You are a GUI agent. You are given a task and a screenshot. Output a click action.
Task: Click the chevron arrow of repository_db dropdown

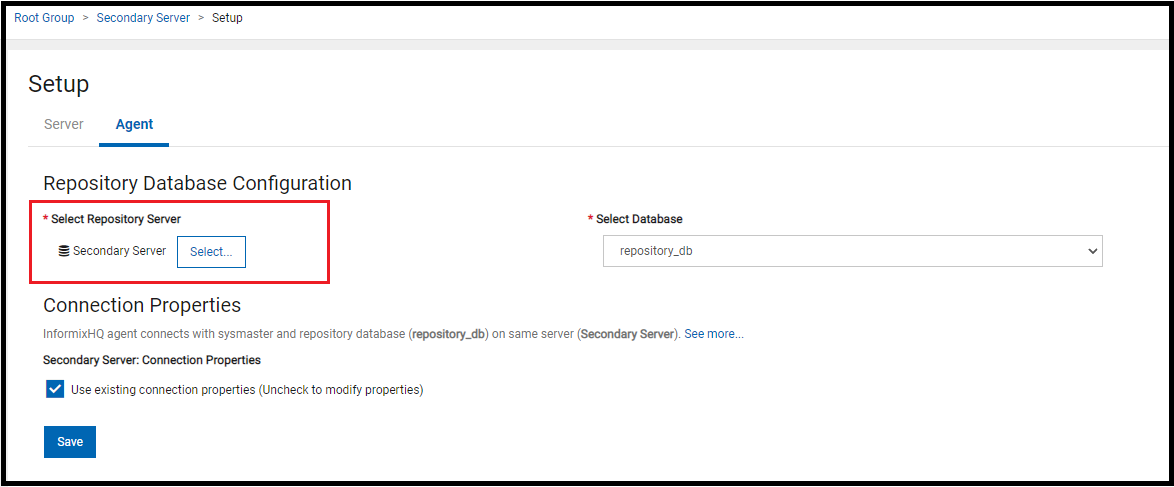click(x=1091, y=251)
